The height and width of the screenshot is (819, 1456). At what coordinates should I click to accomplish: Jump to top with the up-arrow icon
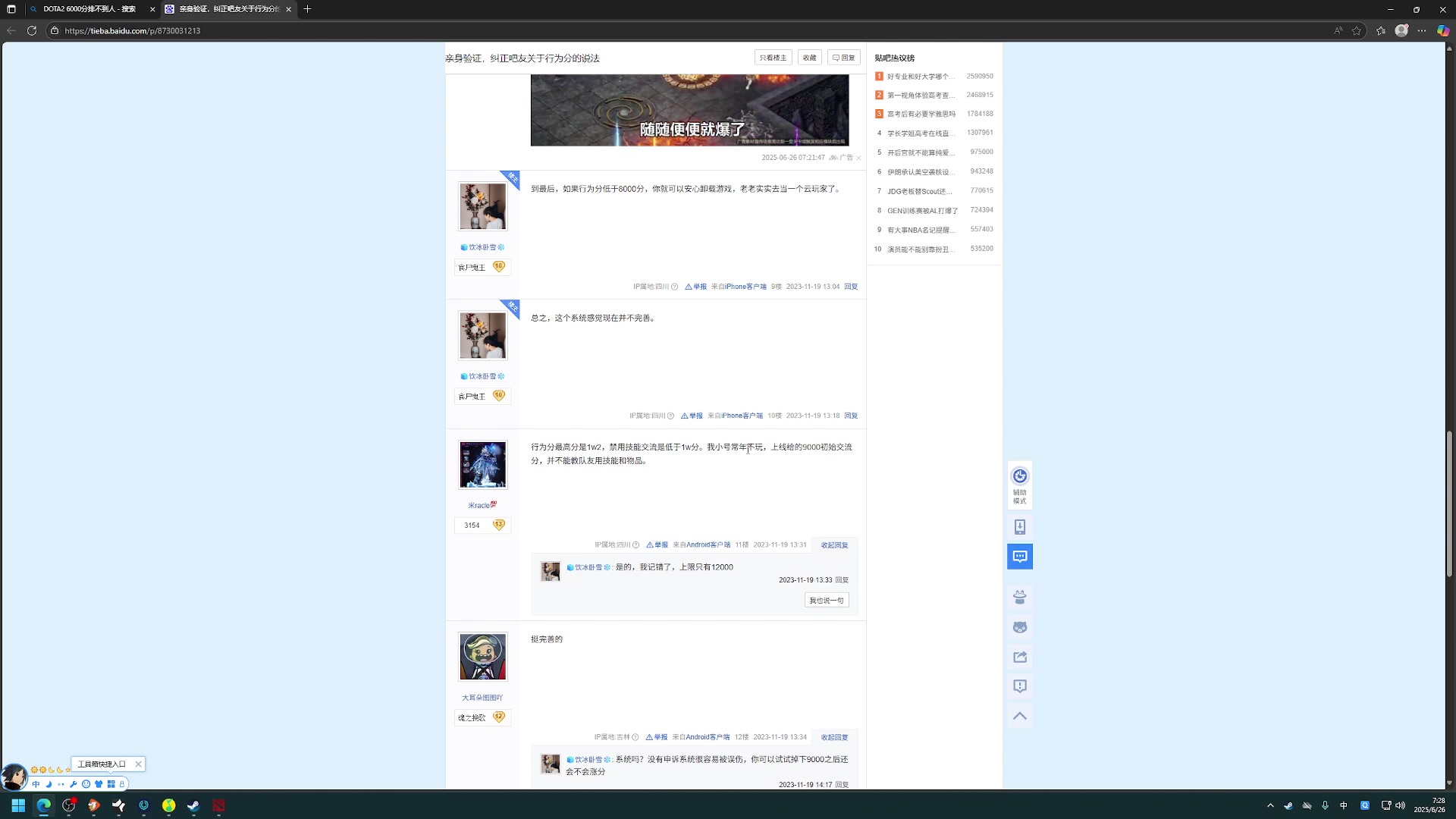1020,716
